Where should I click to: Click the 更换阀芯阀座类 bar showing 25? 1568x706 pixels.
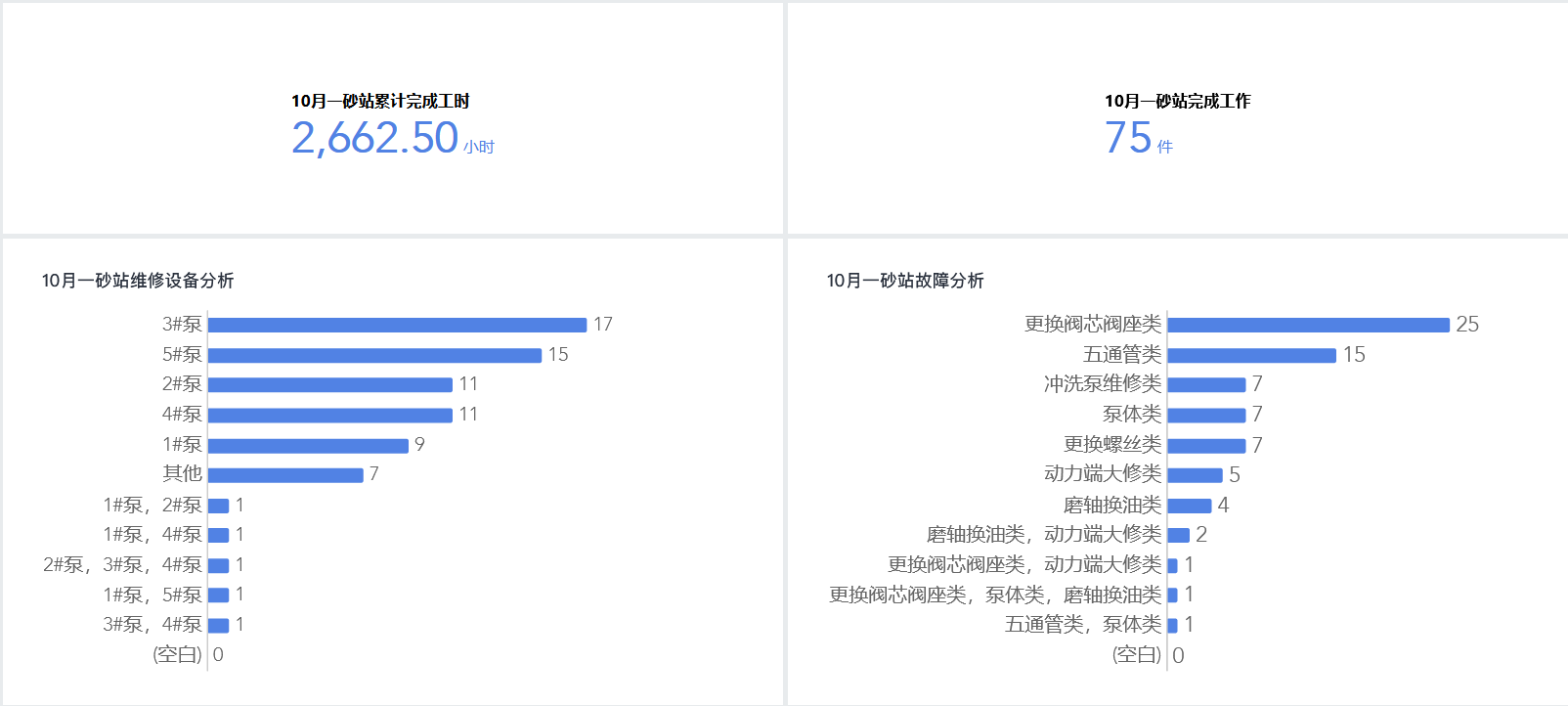[1308, 325]
